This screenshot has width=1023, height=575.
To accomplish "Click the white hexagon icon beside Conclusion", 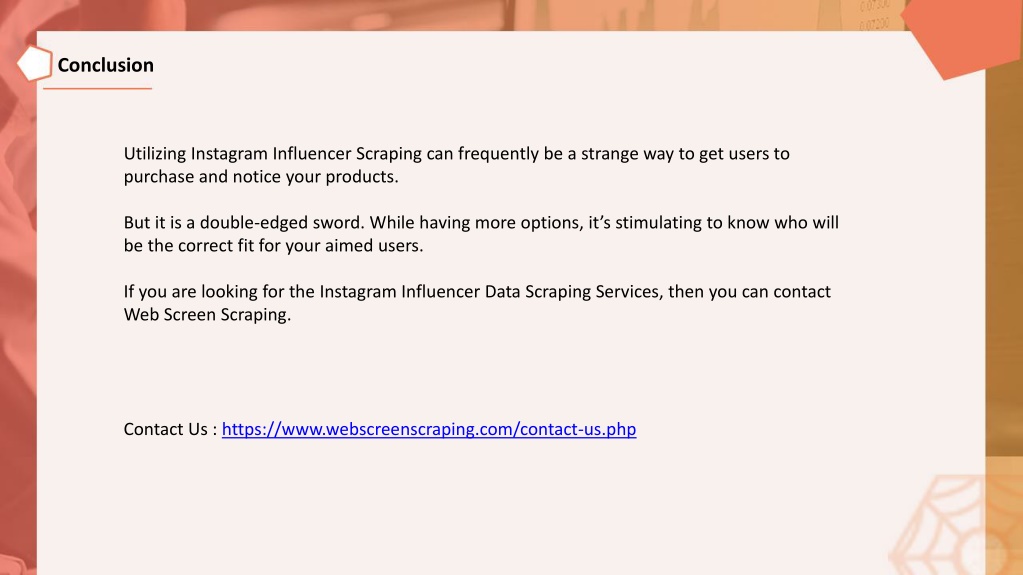I will 34,63.
